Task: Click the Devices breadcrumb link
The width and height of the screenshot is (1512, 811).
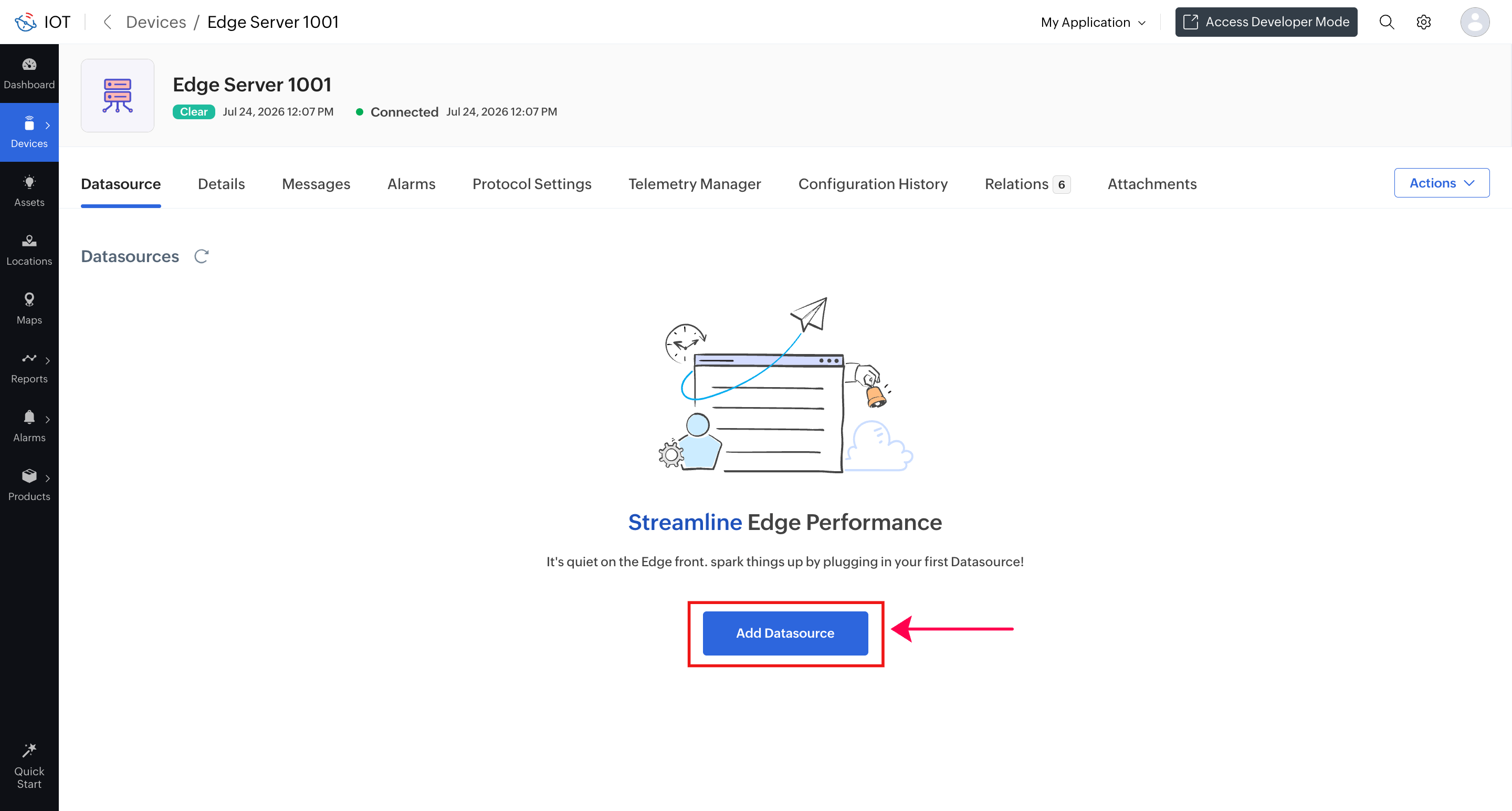Action: (x=156, y=22)
